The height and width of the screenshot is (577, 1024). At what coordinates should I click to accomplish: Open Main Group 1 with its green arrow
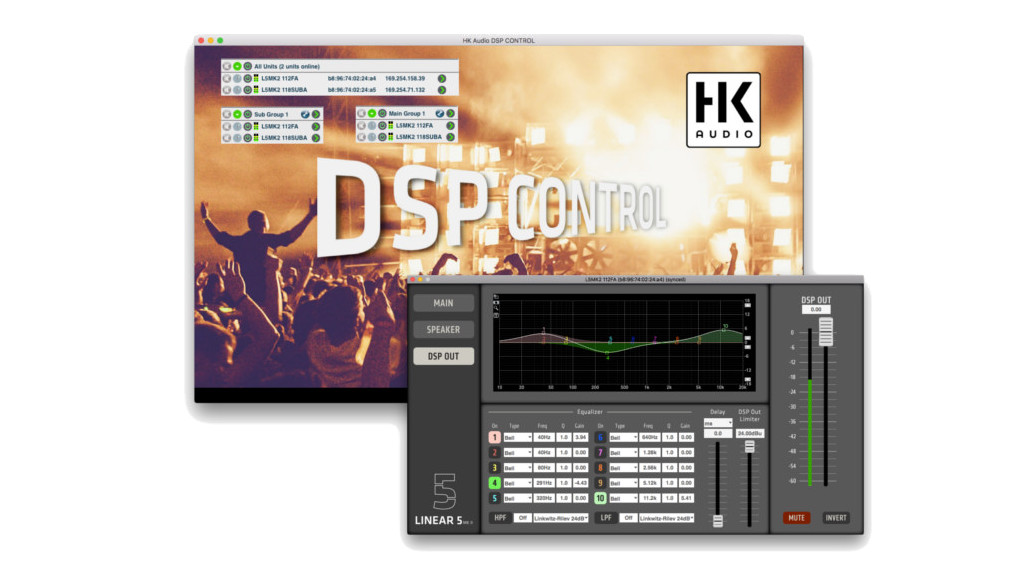click(451, 114)
